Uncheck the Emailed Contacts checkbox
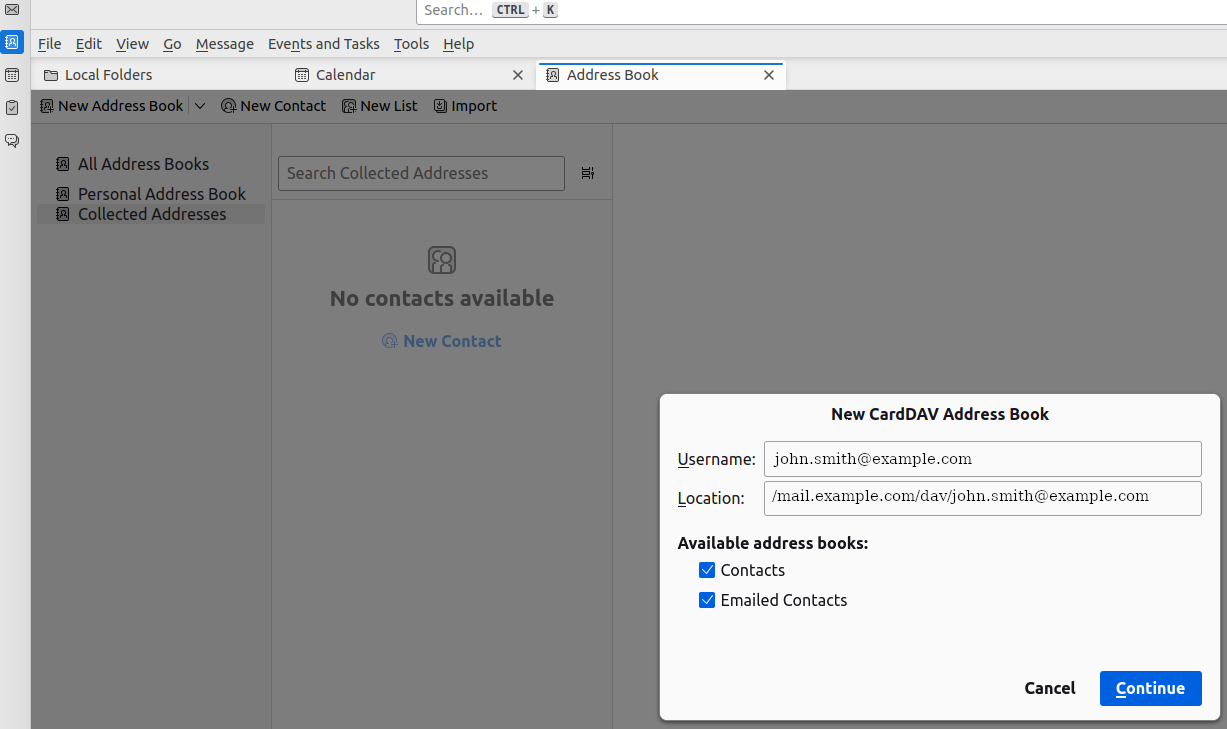 click(707, 600)
